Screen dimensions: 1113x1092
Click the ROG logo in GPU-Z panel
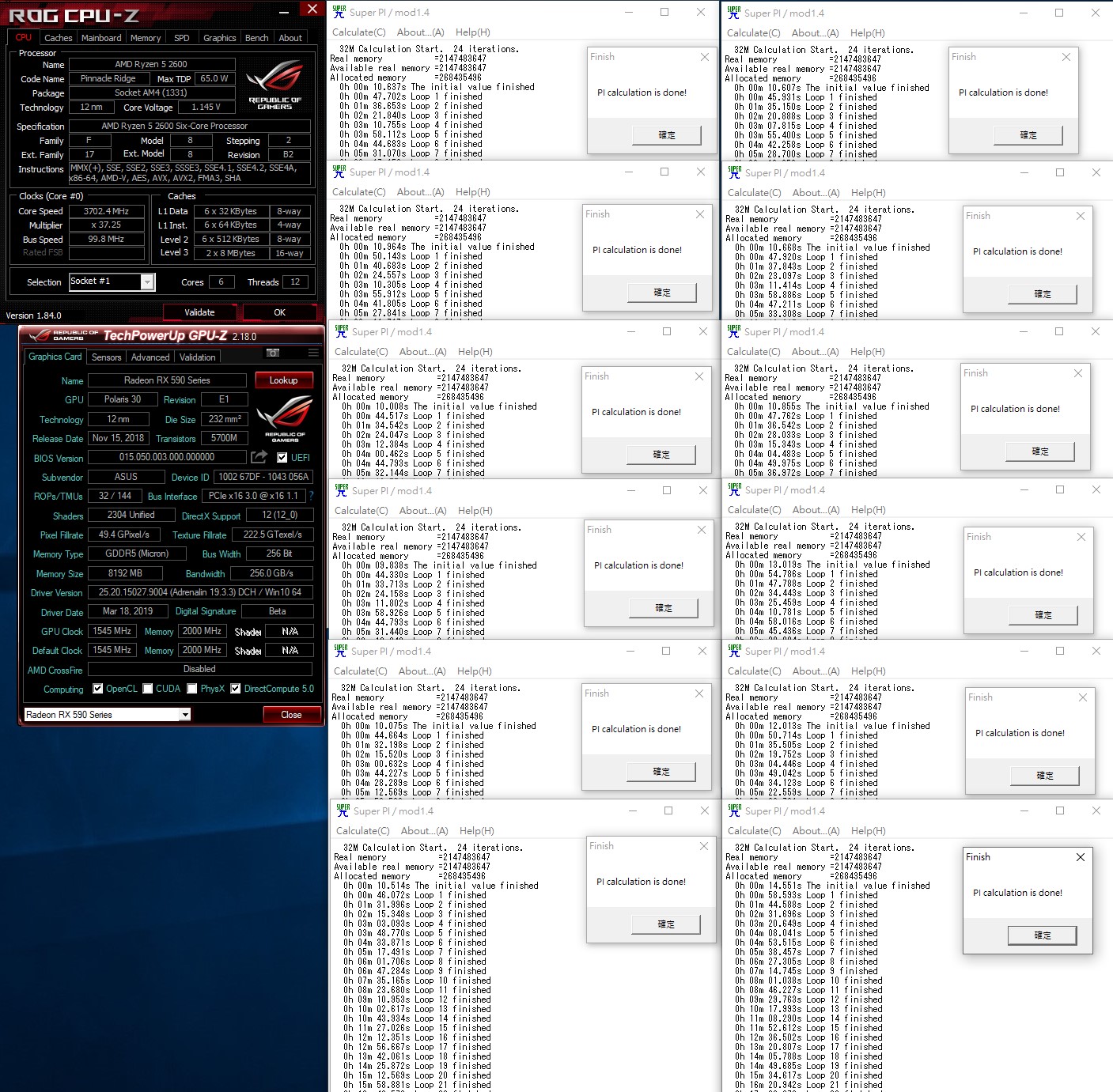pyautogui.click(x=285, y=419)
